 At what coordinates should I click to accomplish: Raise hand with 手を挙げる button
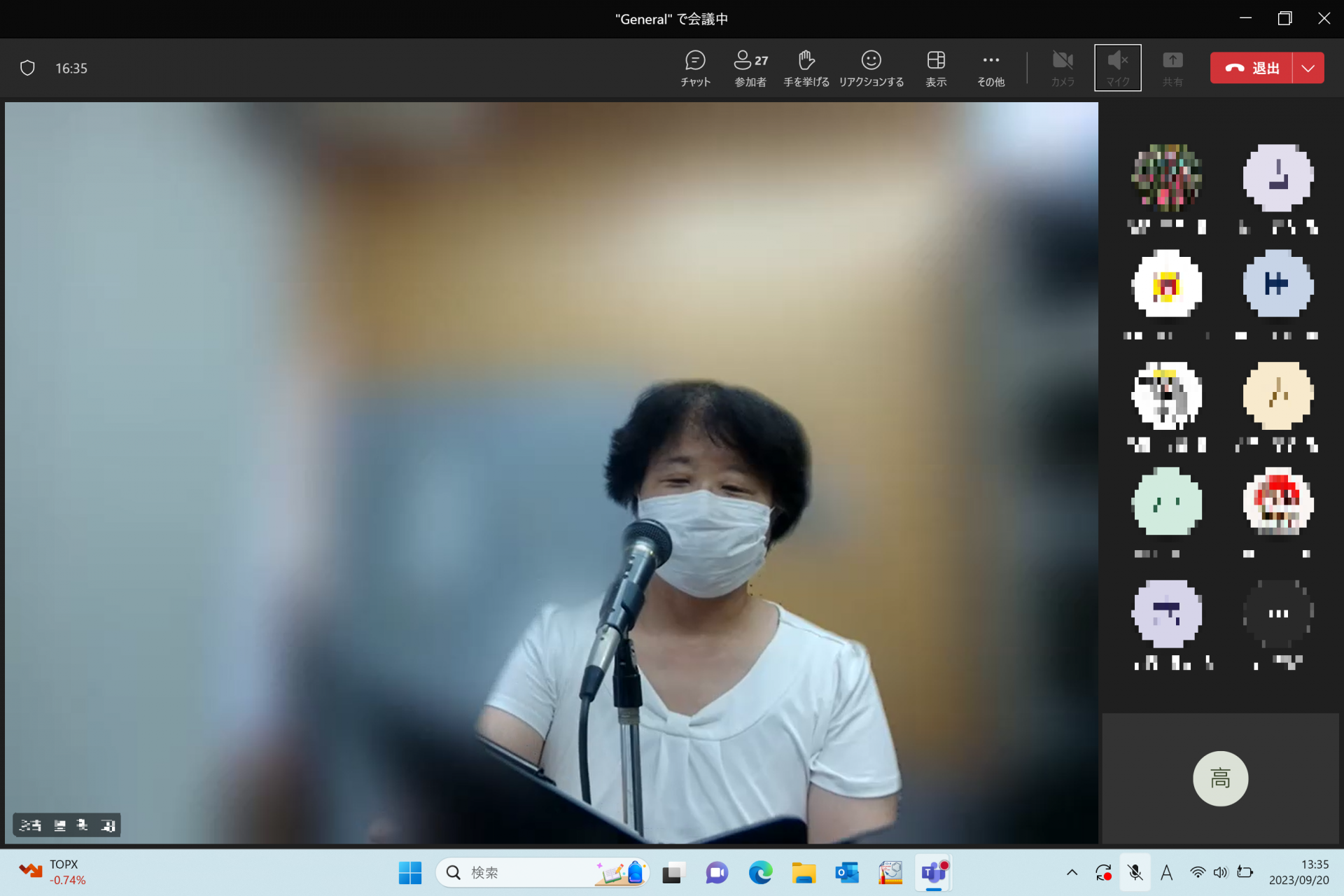(806, 69)
